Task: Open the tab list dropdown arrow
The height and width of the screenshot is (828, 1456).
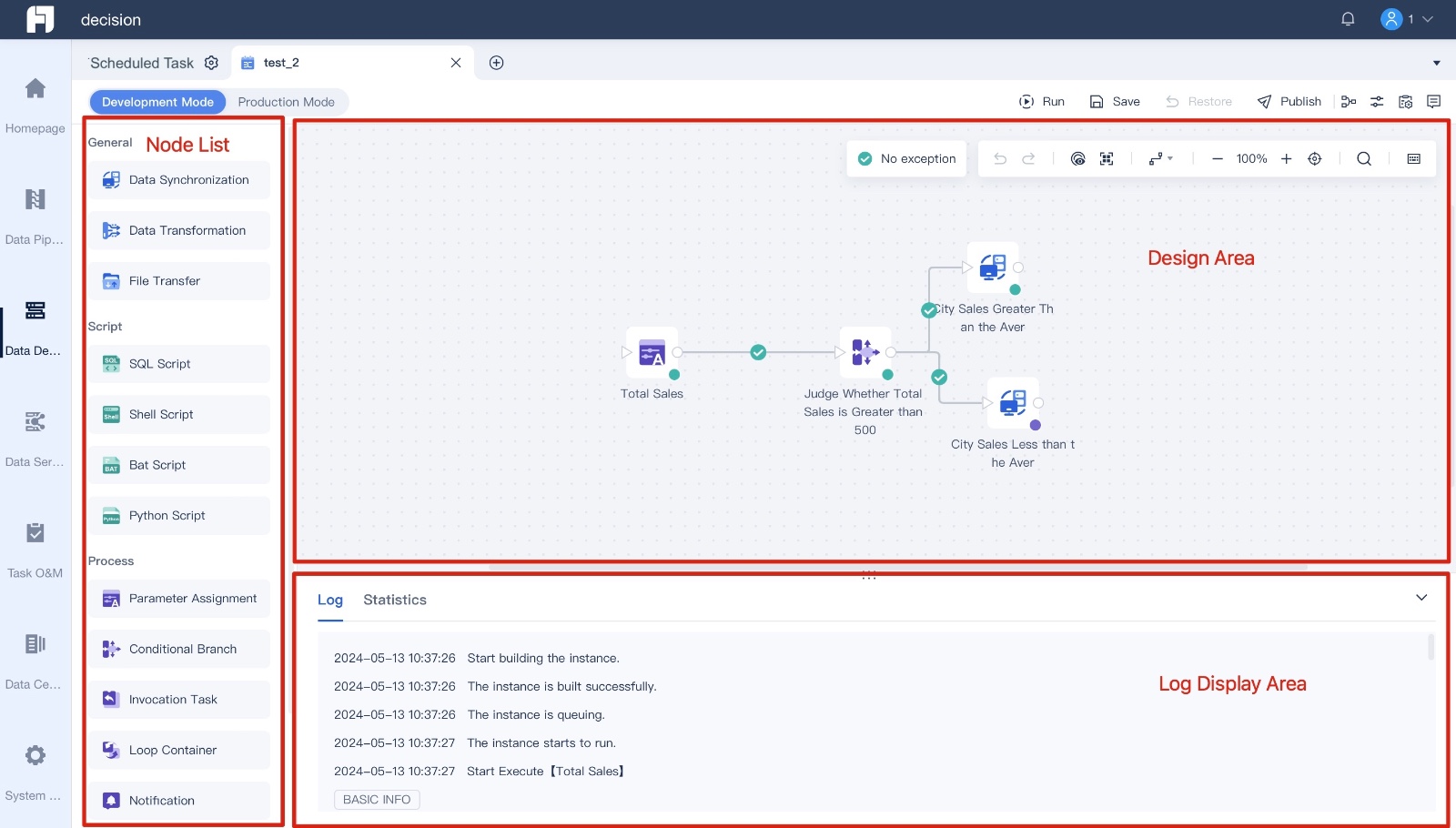Action: 1437,63
